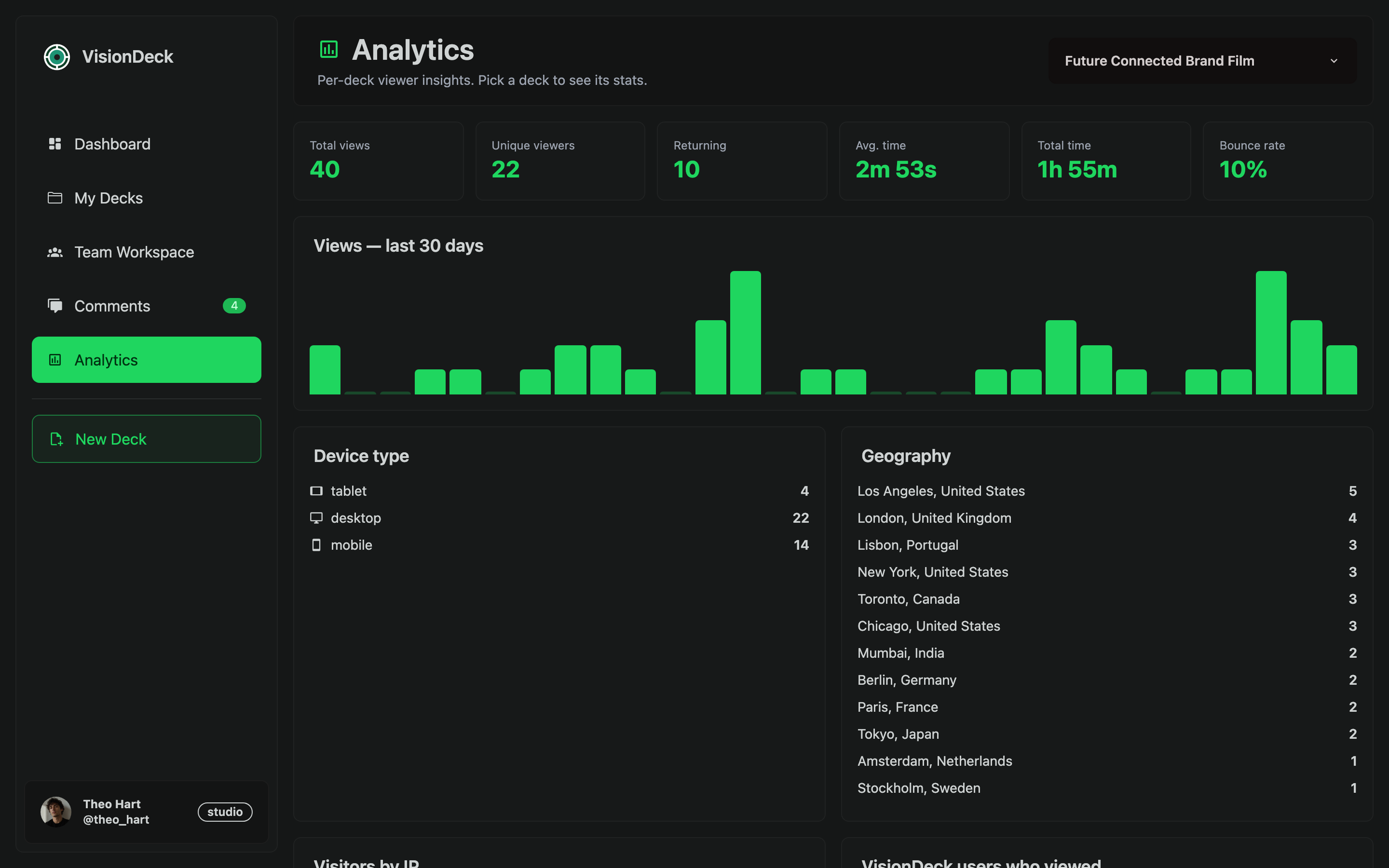Open the Theo Hart user name
Screen dimensions: 1389x868
tap(112, 804)
